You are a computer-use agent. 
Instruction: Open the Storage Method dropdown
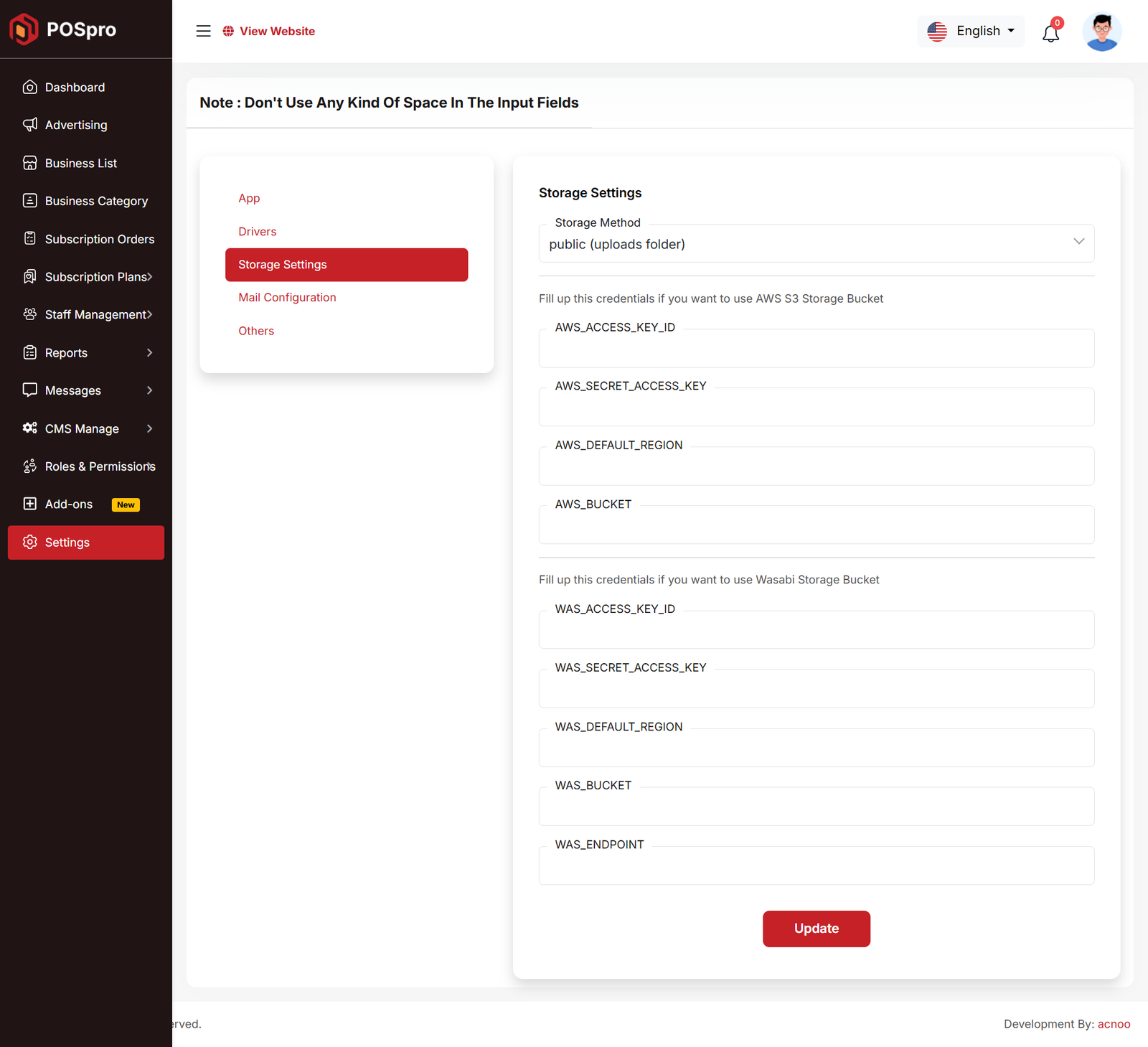(x=816, y=244)
